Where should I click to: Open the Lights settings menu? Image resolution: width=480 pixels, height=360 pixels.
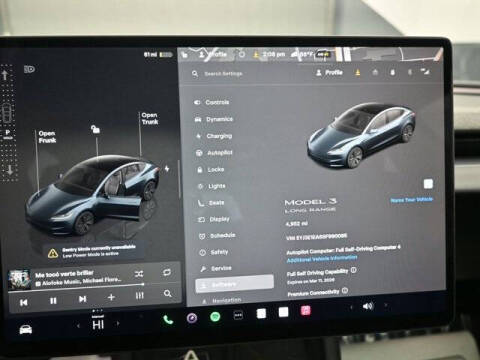[212, 186]
